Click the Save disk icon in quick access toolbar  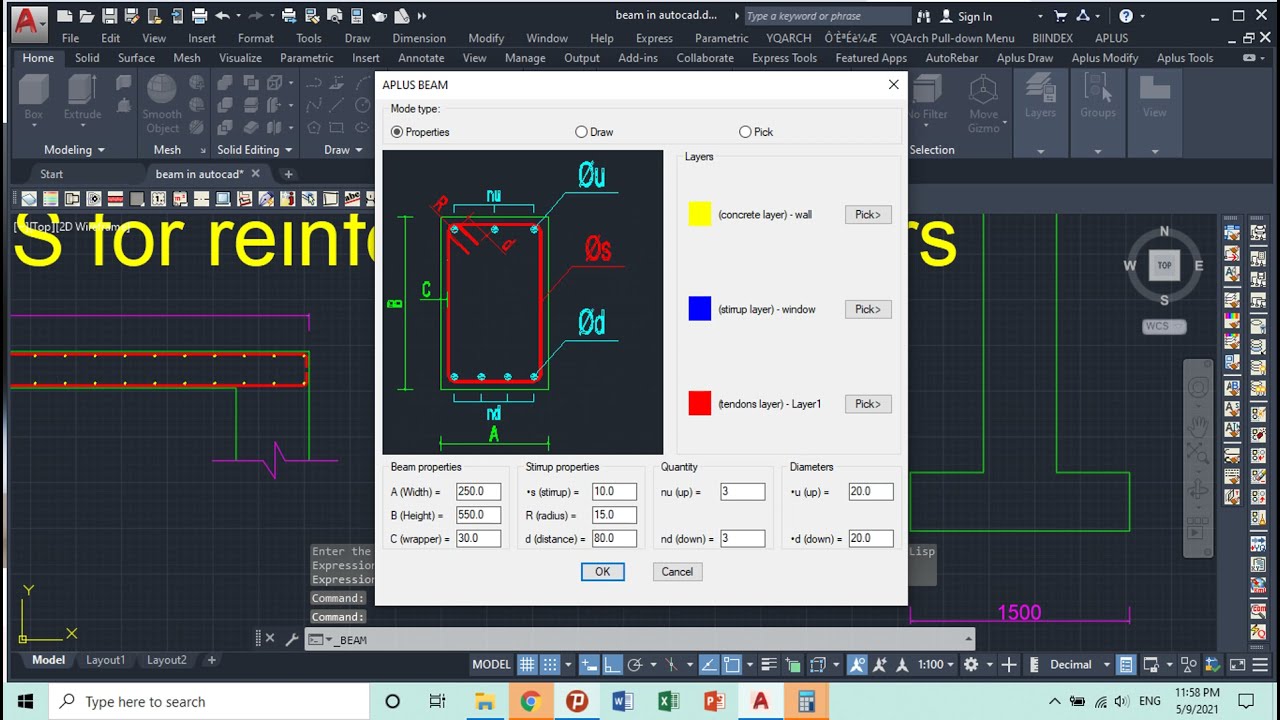[109, 16]
